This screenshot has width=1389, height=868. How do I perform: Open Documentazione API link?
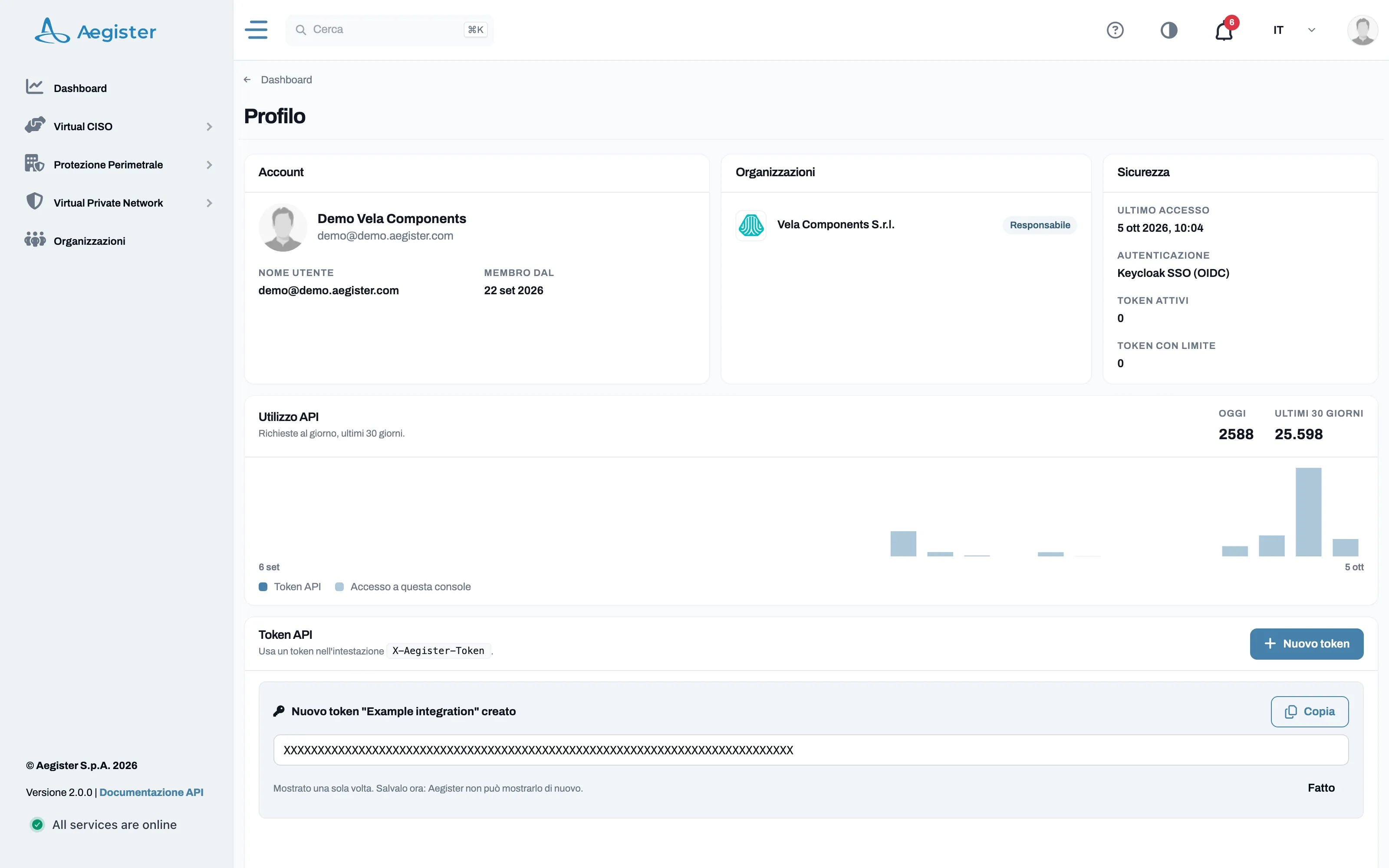151,792
